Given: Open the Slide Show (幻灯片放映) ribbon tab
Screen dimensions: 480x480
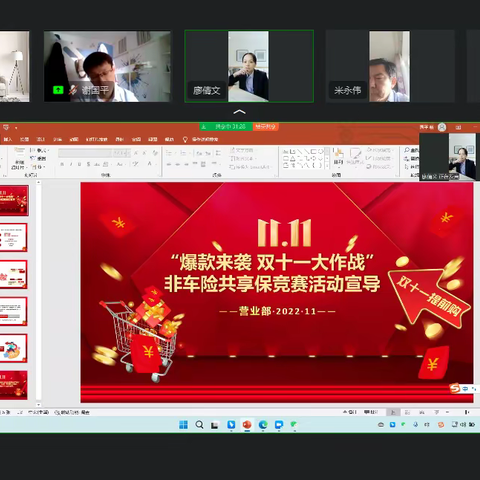Looking at the screenshot, I should click(x=96, y=139).
